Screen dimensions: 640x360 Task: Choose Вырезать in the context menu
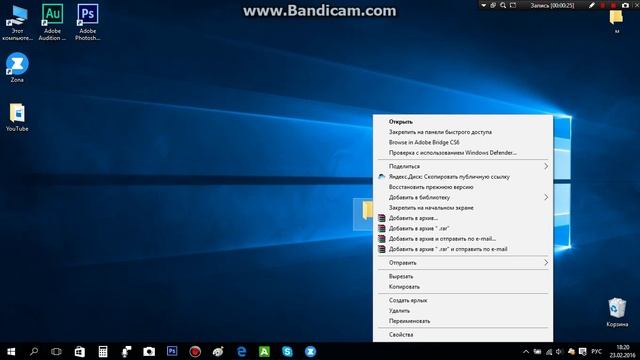[x=463, y=276]
